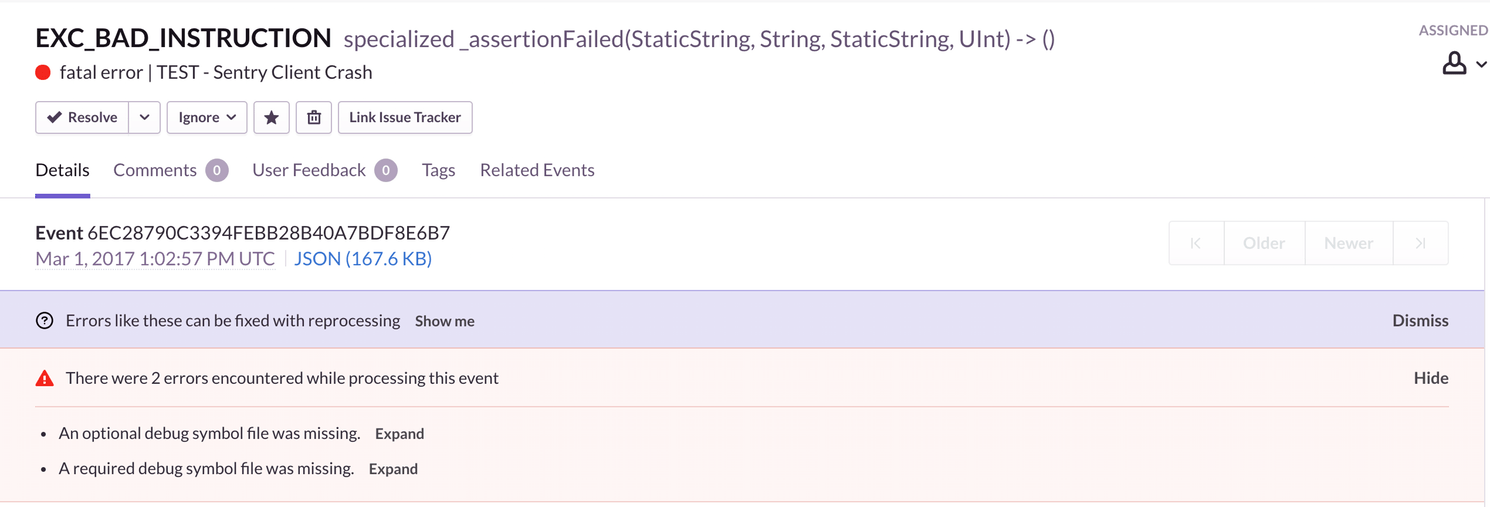The width and height of the screenshot is (1490, 507).
Task: Click the question mark help icon
Action: (44, 321)
